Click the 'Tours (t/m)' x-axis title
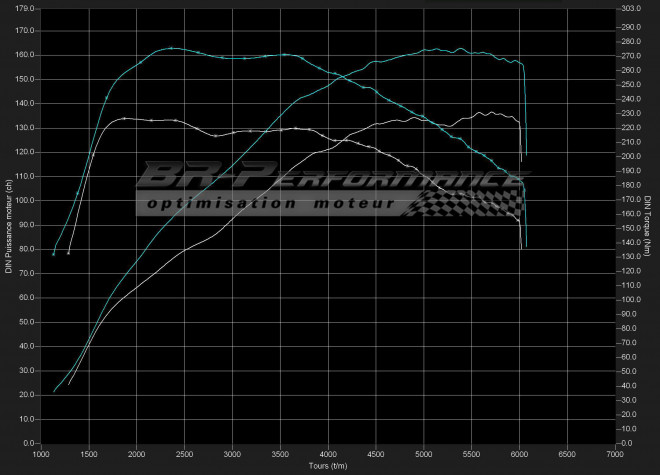Image resolution: width=660 pixels, height=475 pixels. pyautogui.click(x=328, y=465)
